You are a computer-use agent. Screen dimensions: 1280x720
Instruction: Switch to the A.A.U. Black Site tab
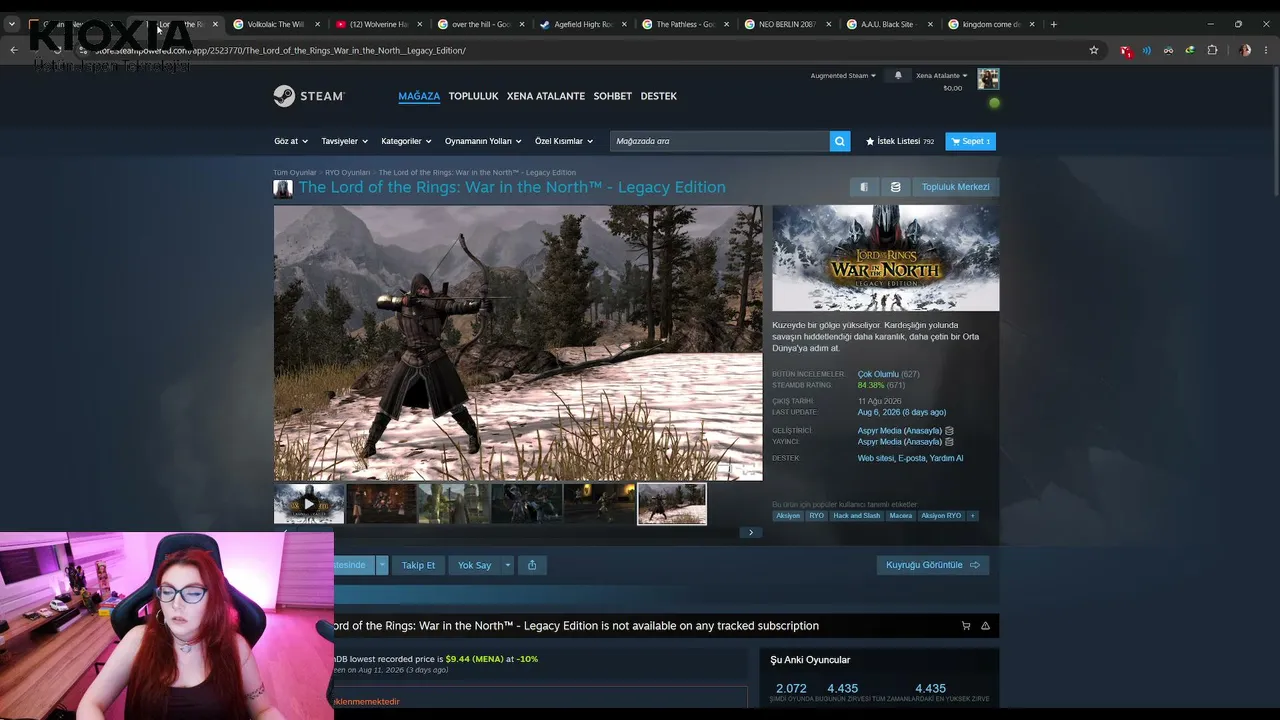coord(889,24)
